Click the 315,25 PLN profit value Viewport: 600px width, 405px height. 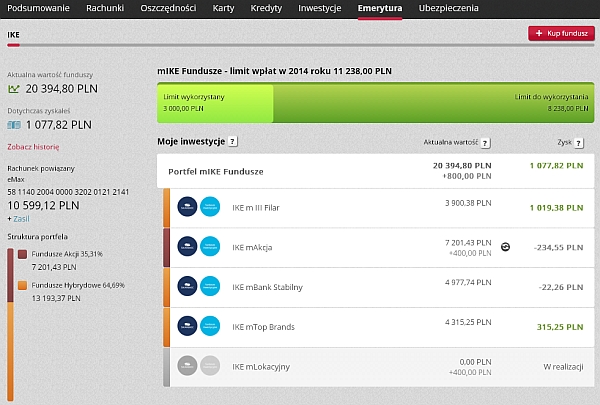coord(560,327)
